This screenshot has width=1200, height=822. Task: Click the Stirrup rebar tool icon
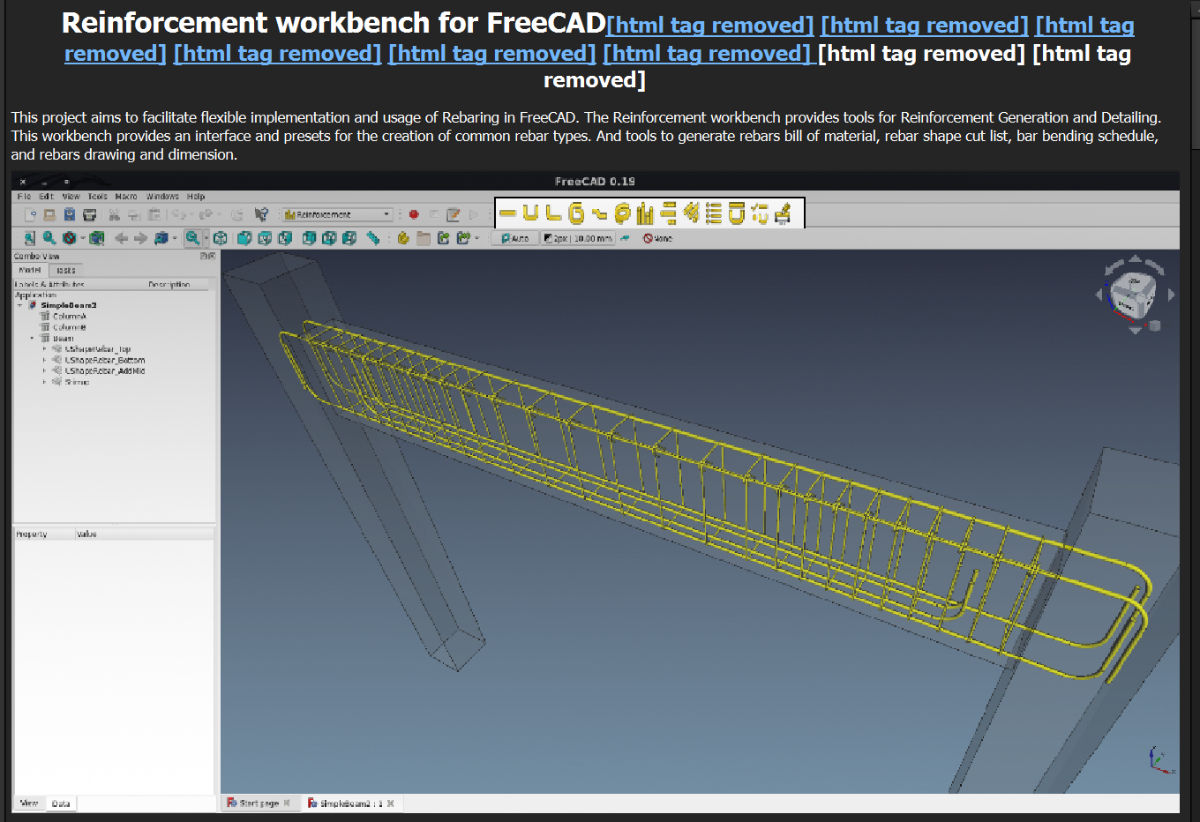coord(576,212)
